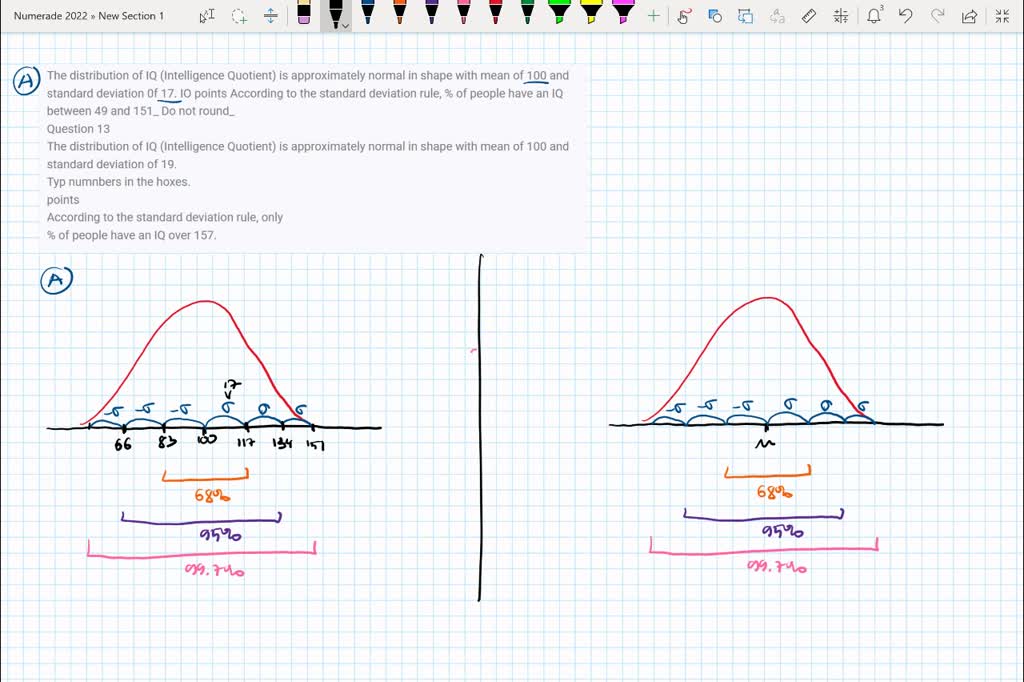Viewport: 1024px width, 682px height.
Task: Click the Undo icon
Action: [x=906, y=16]
